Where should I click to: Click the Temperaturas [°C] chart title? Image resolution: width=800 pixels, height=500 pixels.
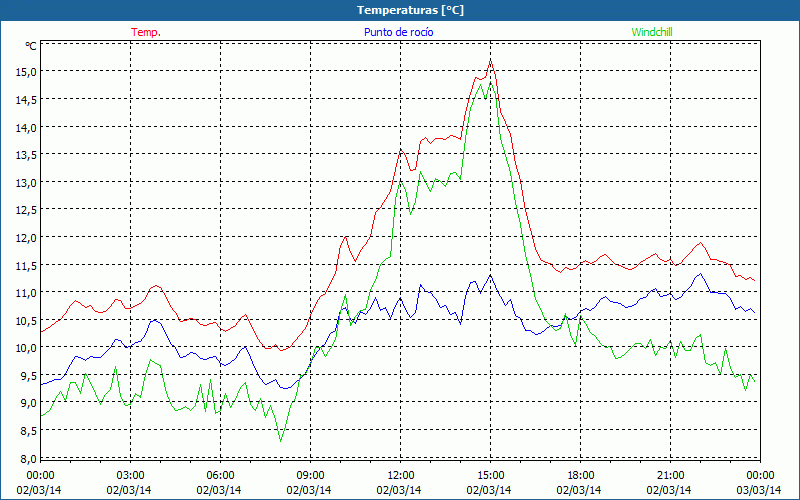tap(411, 10)
